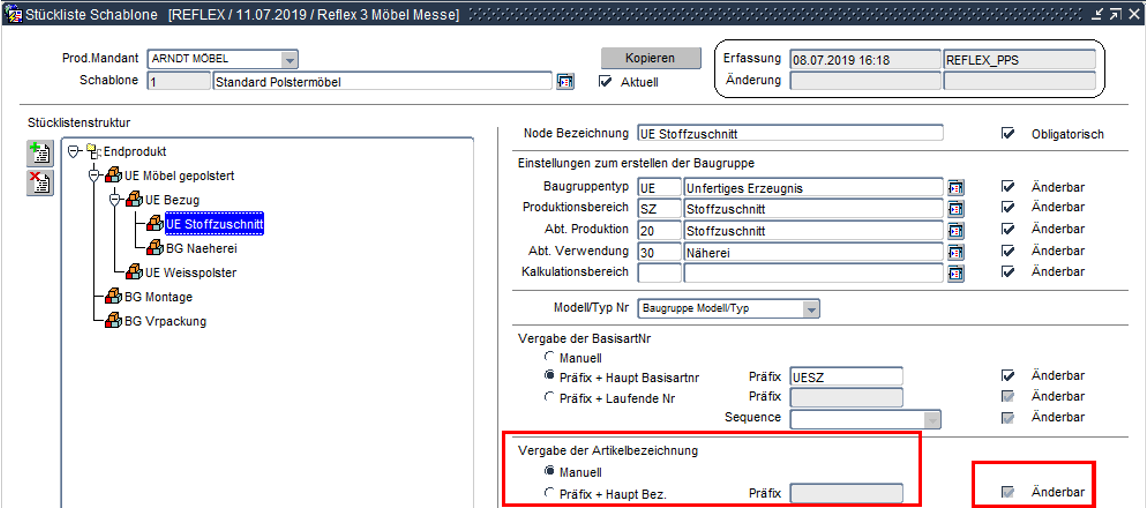Screen dimensions: 1146x531
Task: Open lookup icon for Baugruppentyp field
Action: click(x=956, y=187)
